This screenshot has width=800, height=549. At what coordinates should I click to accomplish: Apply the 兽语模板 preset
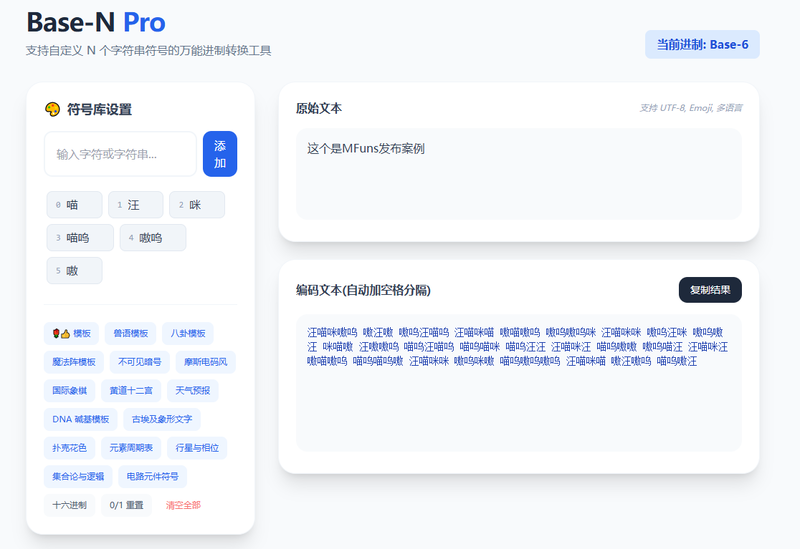(131, 334)
